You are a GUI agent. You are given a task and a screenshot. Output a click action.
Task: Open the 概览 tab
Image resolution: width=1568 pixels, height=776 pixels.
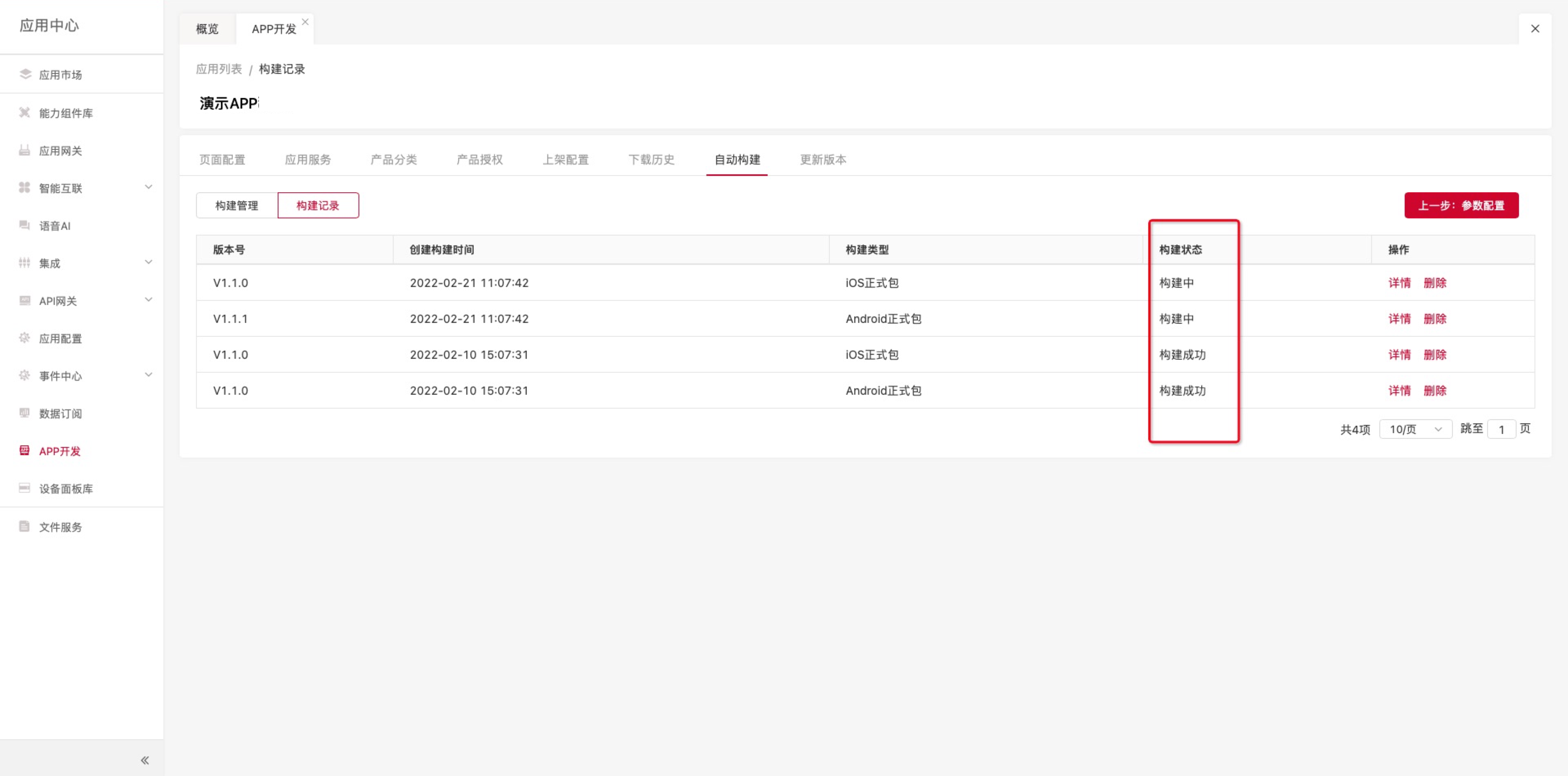point(207,29)
